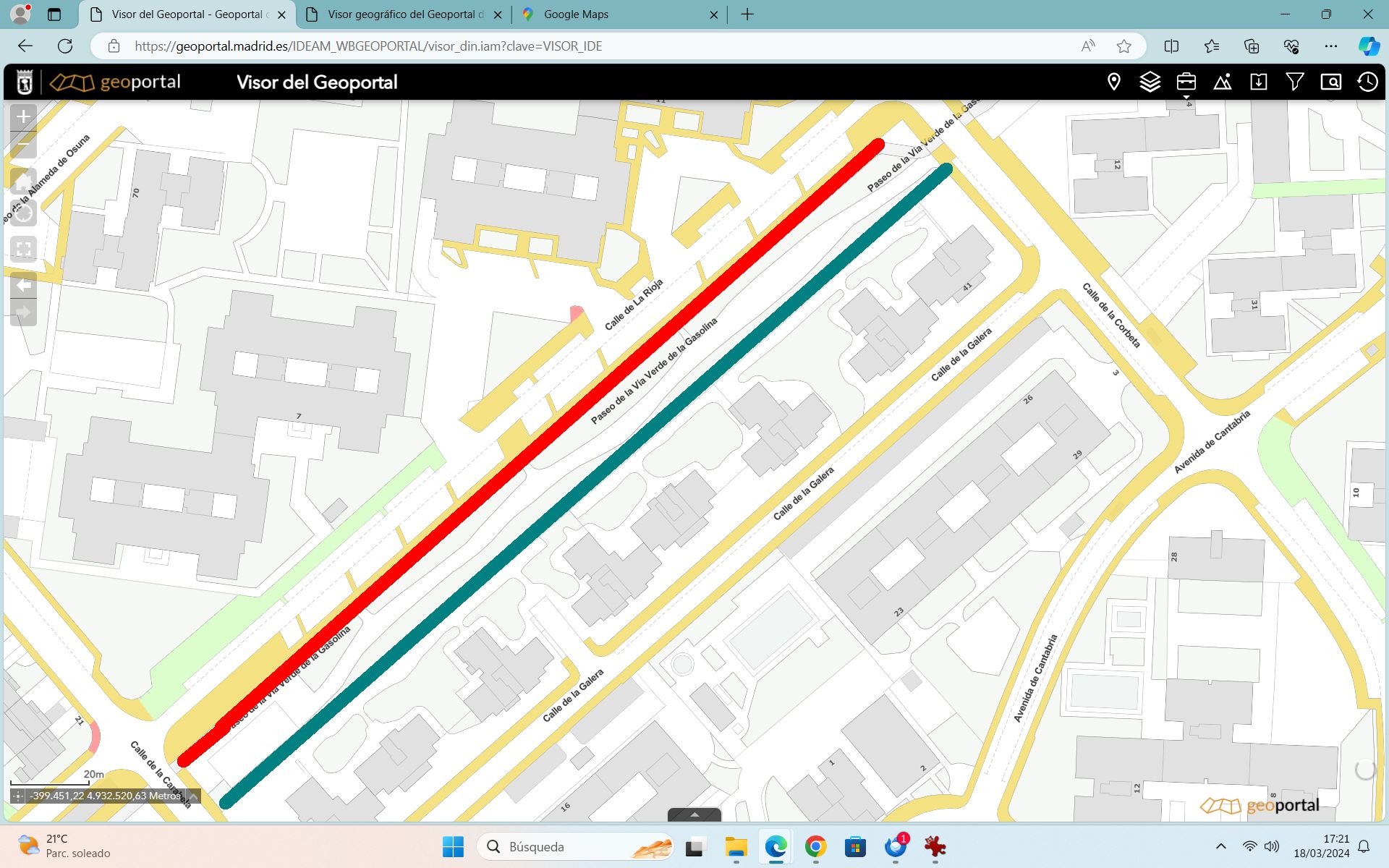Zoom out with the minus button
The image size is (1389, 868).
point(23,145)
